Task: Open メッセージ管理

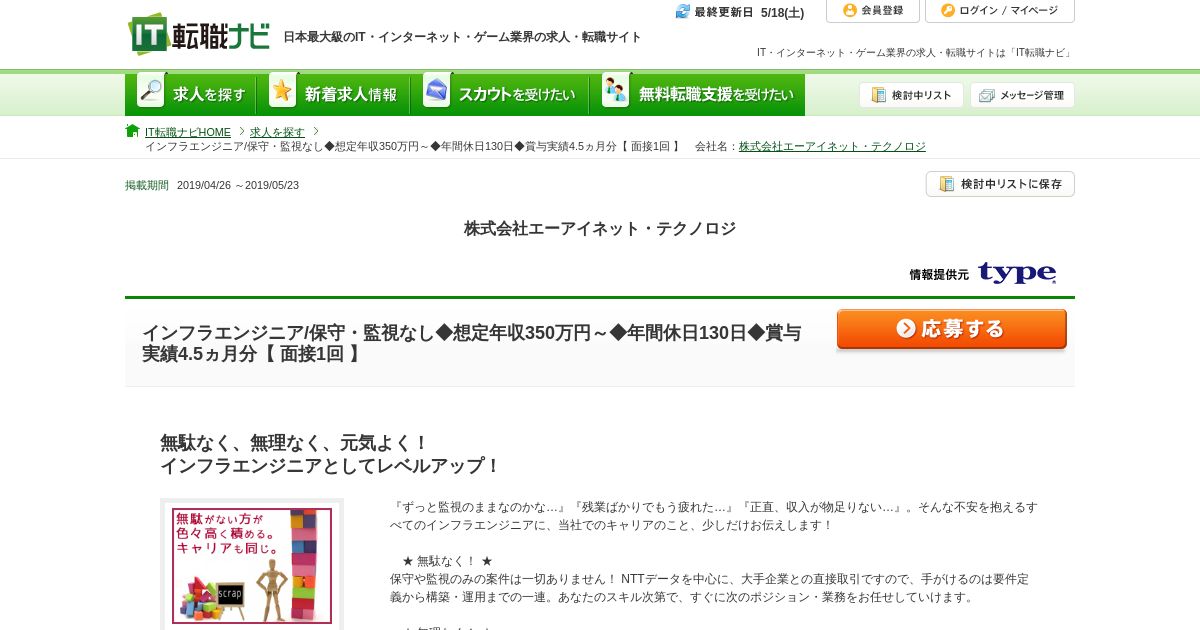Action: pos(1022,95)
